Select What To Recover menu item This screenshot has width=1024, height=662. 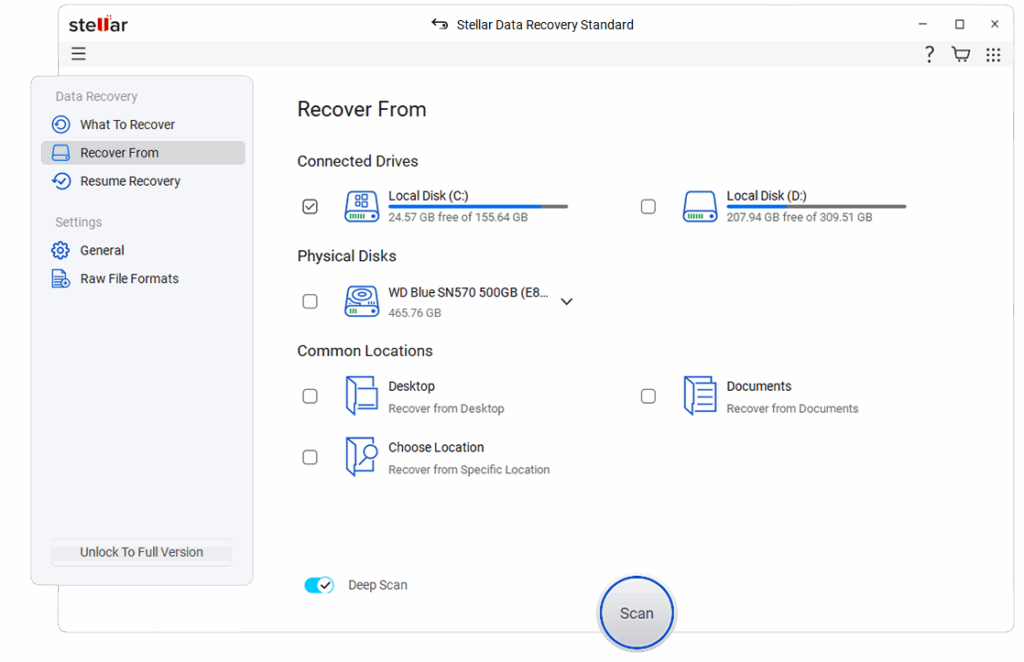[x=143, y=124]
